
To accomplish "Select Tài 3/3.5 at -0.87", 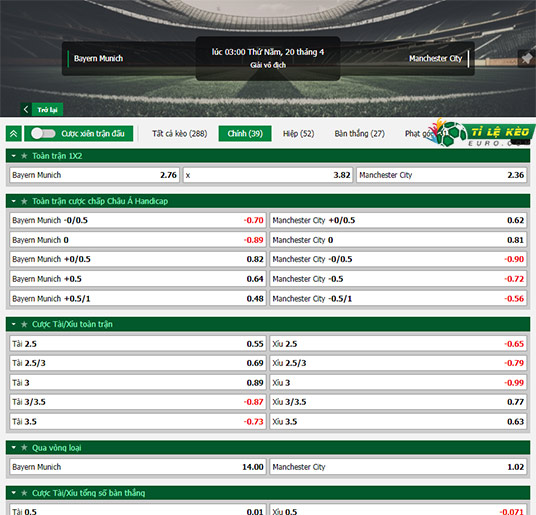I will tap(138, 402).
